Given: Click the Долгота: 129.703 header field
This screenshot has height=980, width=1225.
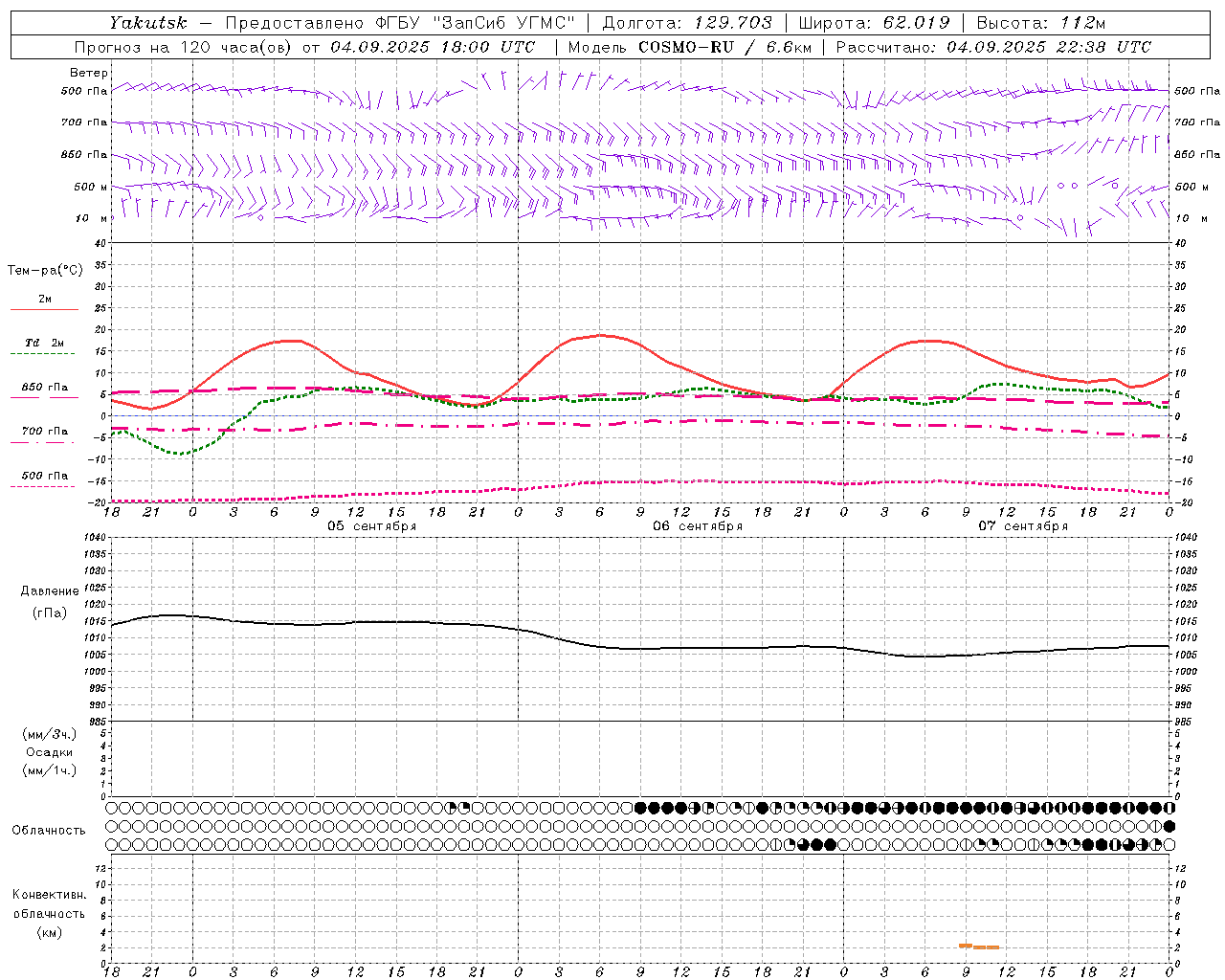Looking at the screenshot, I should coord(687,23).
